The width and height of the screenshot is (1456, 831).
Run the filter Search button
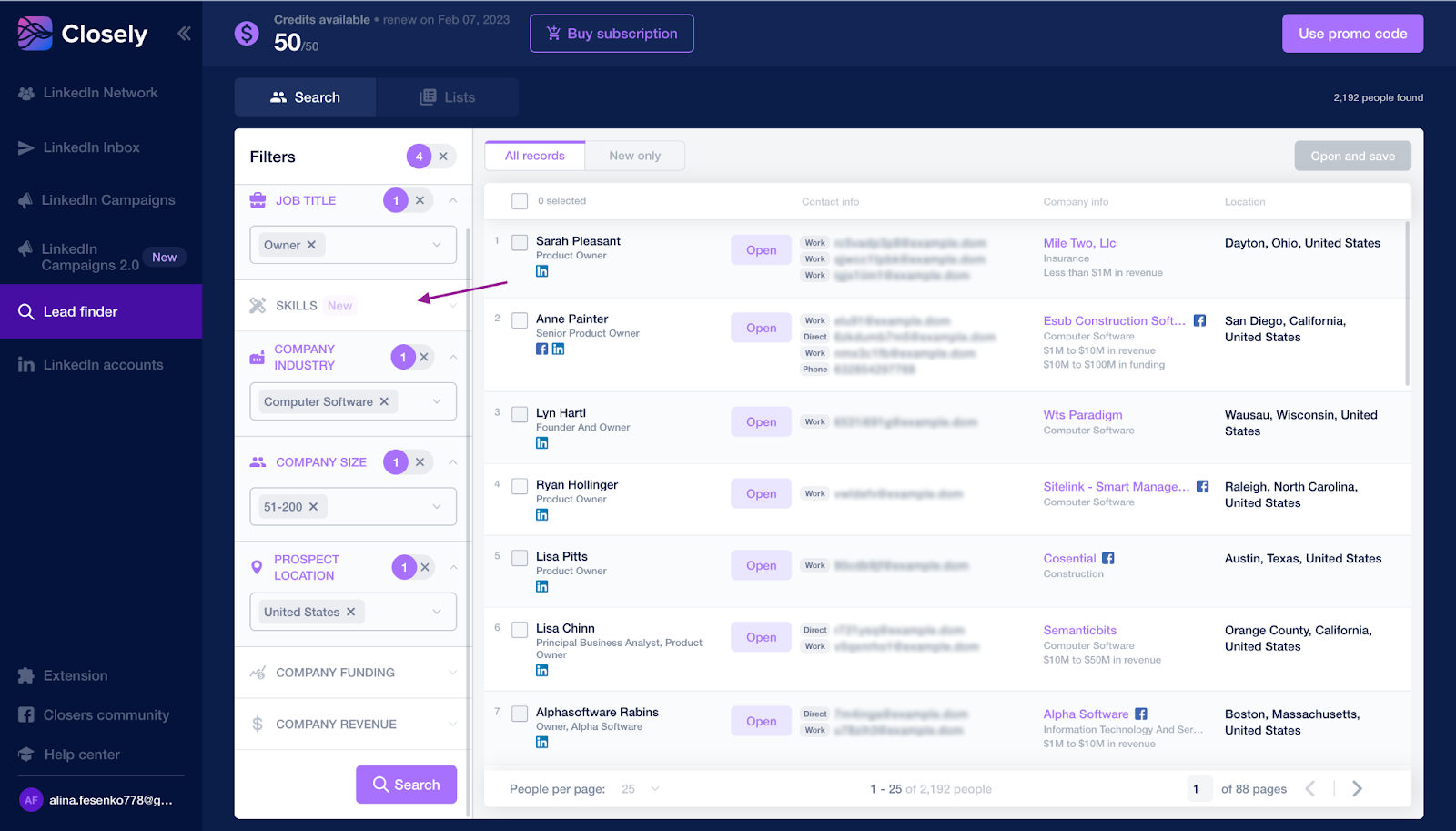[406, 785]
